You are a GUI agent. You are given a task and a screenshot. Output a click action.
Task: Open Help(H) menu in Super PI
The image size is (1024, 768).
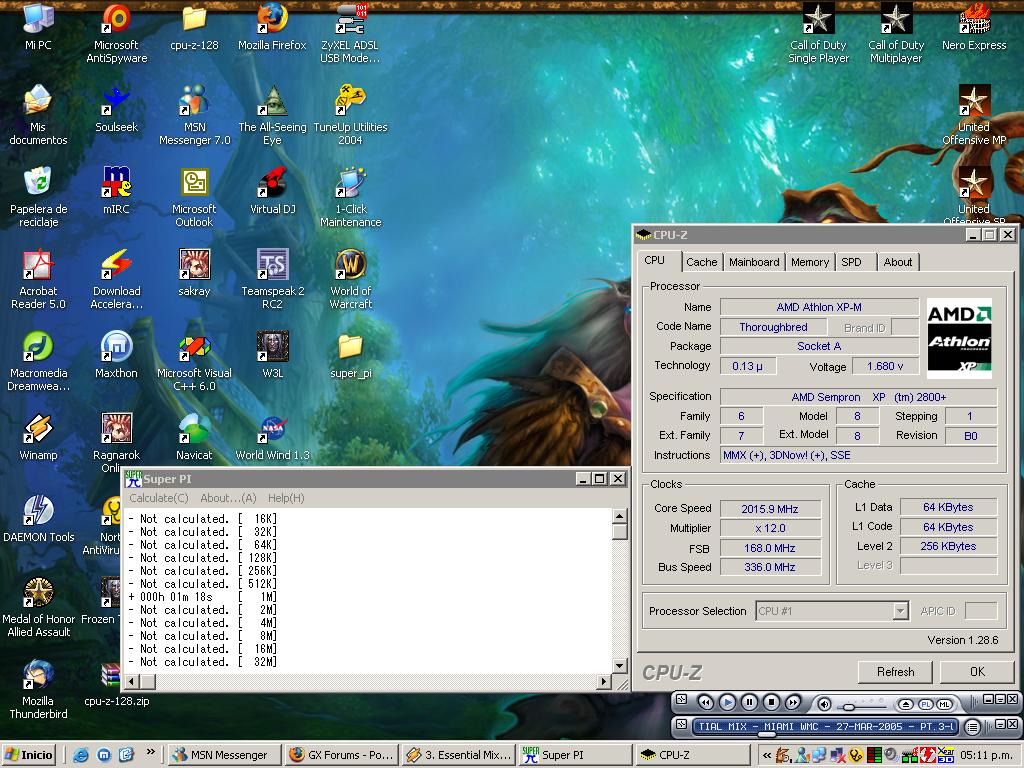coord(286,498)
